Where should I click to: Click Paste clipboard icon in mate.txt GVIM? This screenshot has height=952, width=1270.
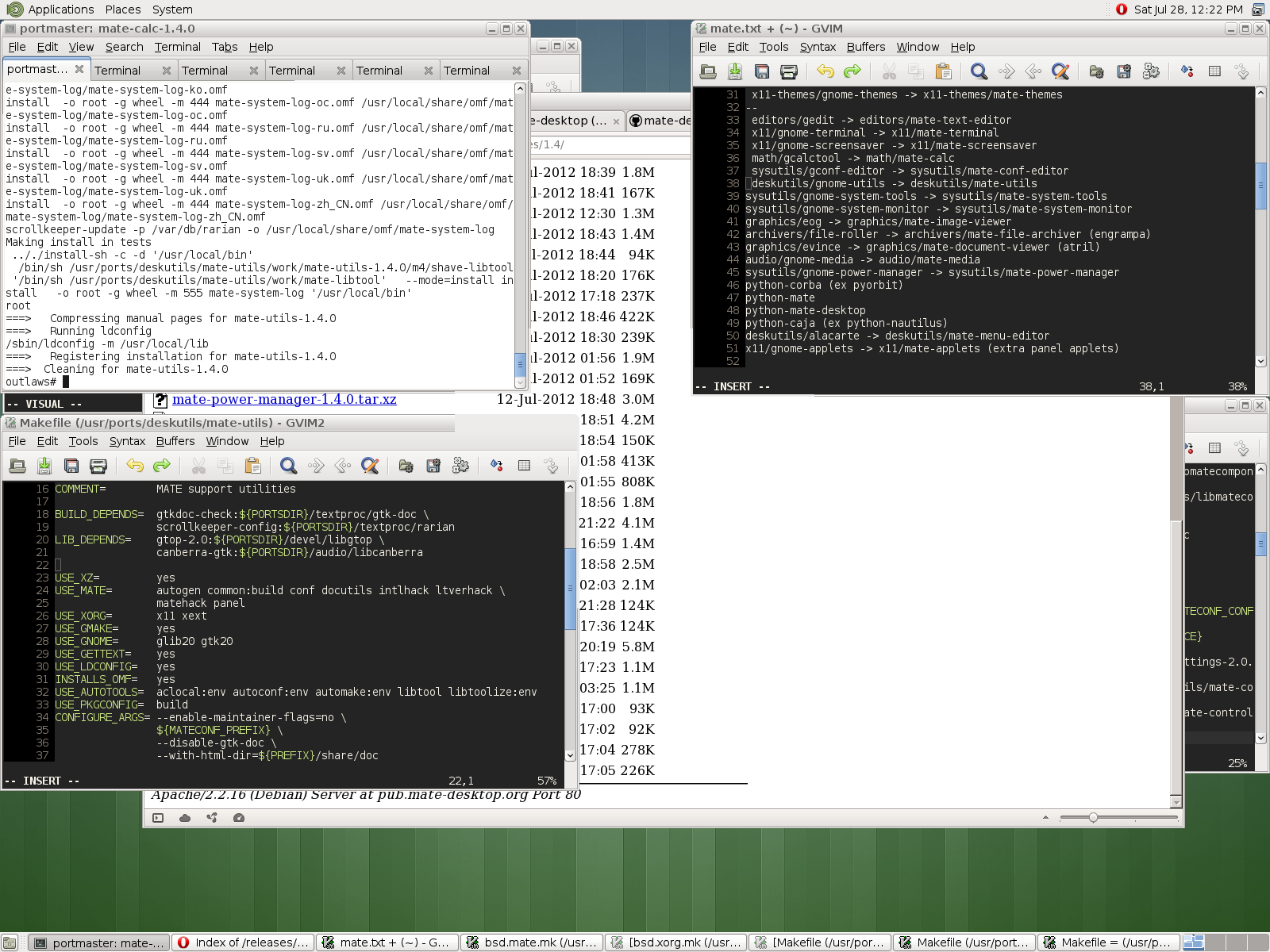click(943, 71)
